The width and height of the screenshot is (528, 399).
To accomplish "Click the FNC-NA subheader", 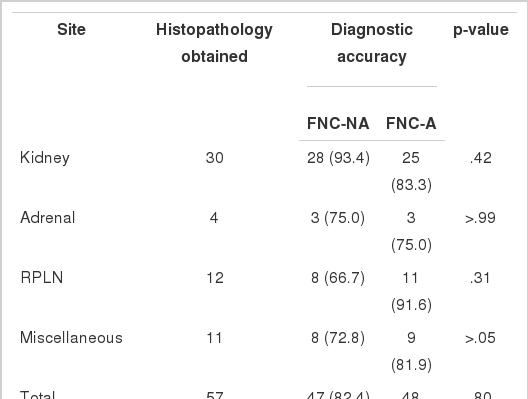I will [x=338, y=124].
